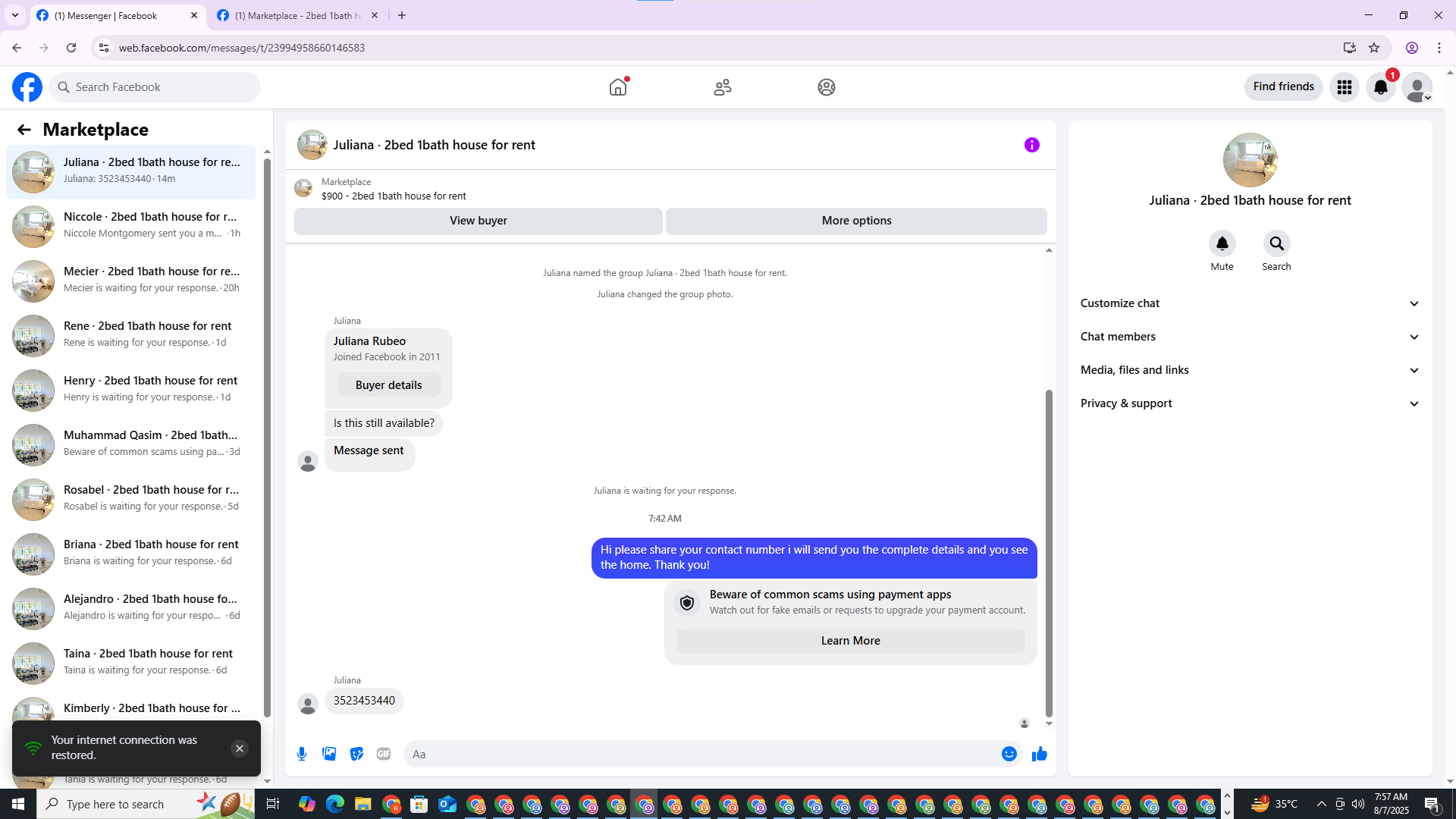Open the $900 2bed 1bath listing link
This screenshot has width=1456, height=819.
click(x=394, y=196)
